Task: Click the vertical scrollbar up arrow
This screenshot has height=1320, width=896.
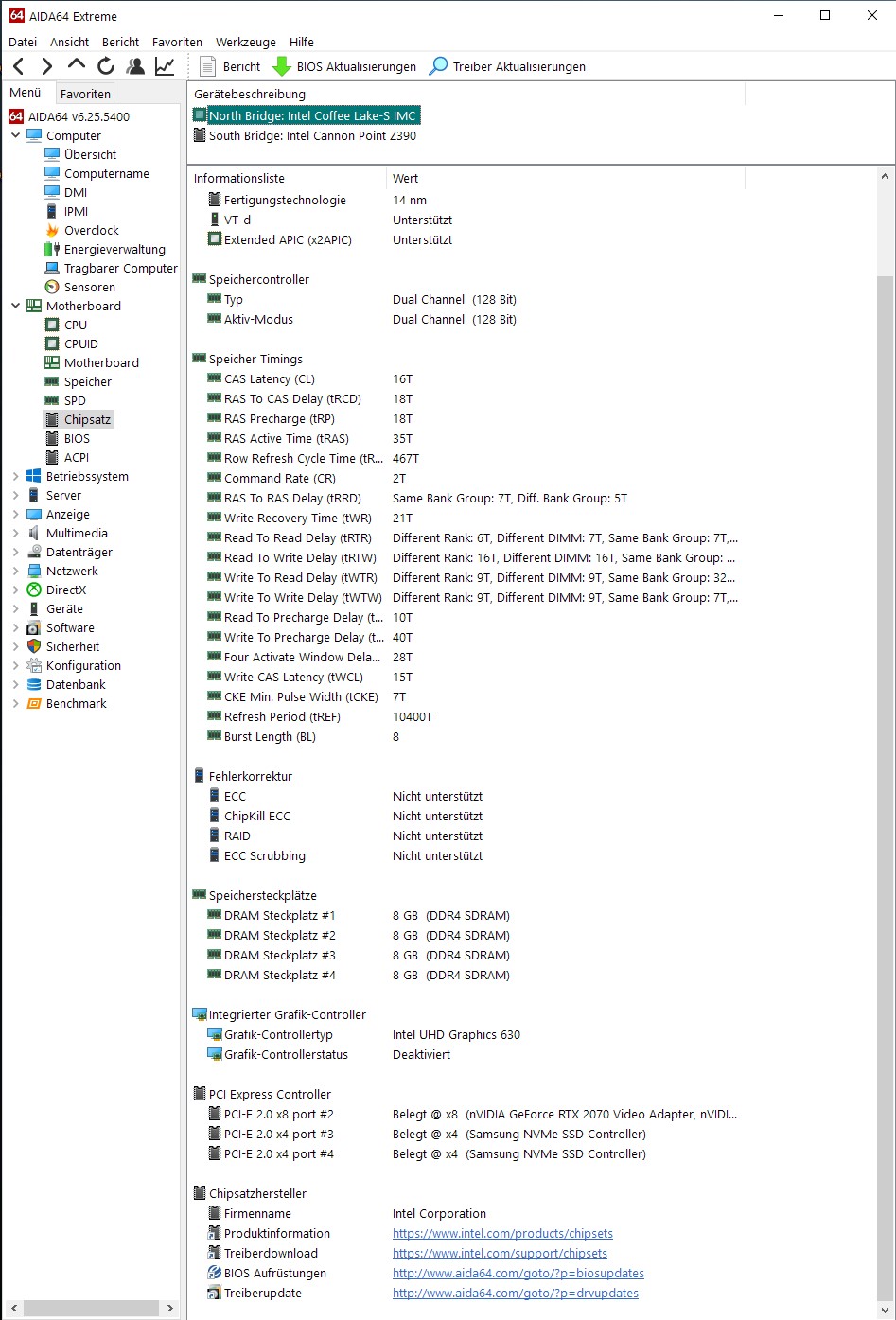Action: point(886,177)
